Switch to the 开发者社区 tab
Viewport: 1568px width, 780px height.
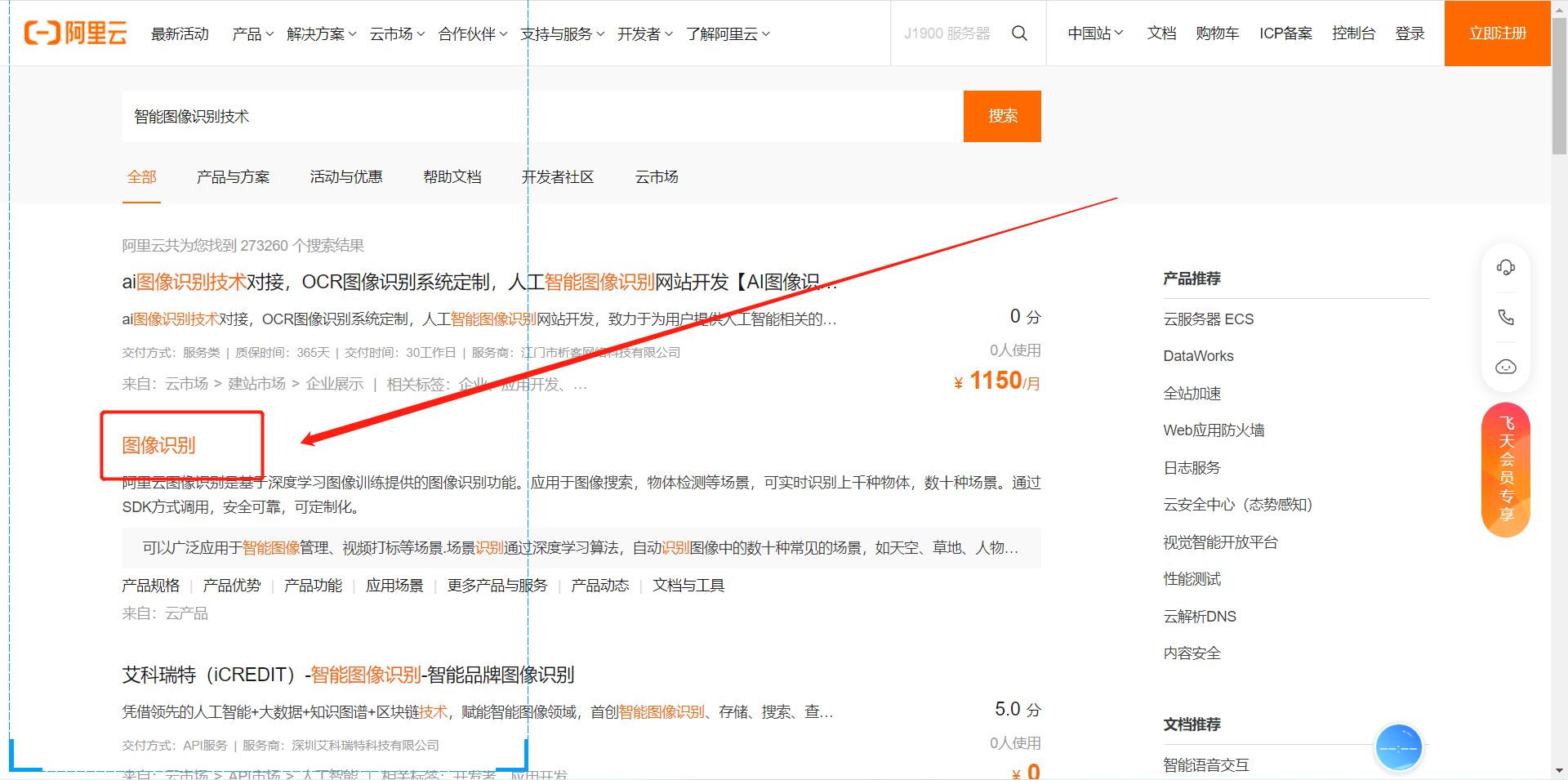coord(557,176)
